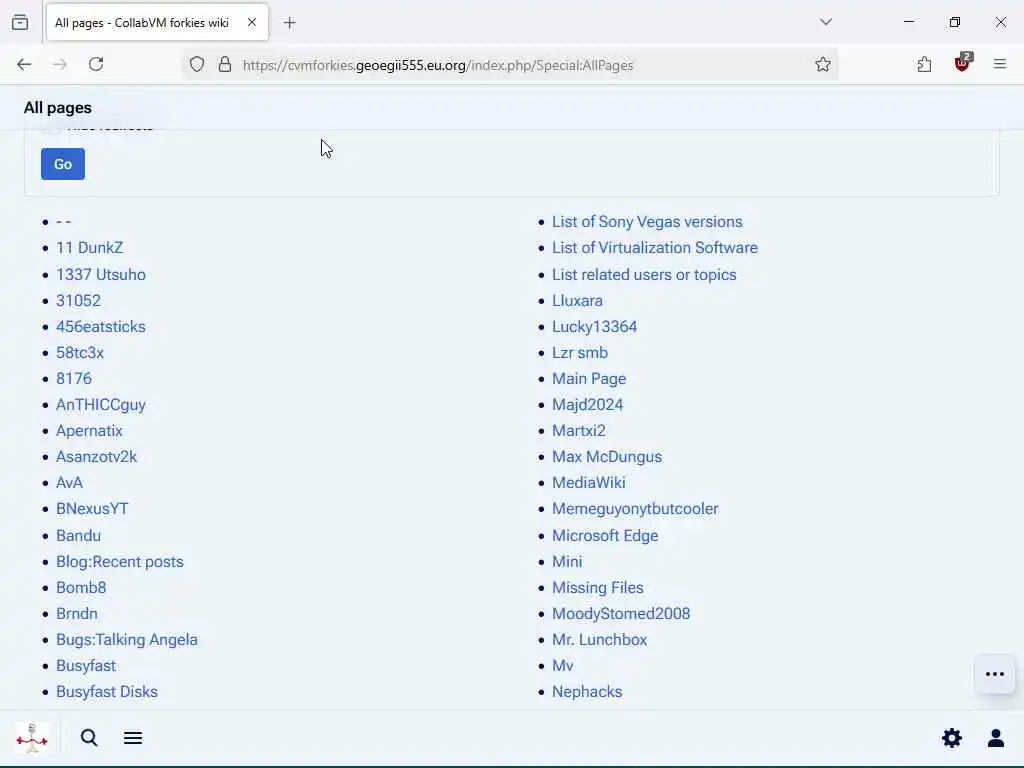Click the blue Go button
This screenshot has height=768, width=1024.
click(63, 164)
